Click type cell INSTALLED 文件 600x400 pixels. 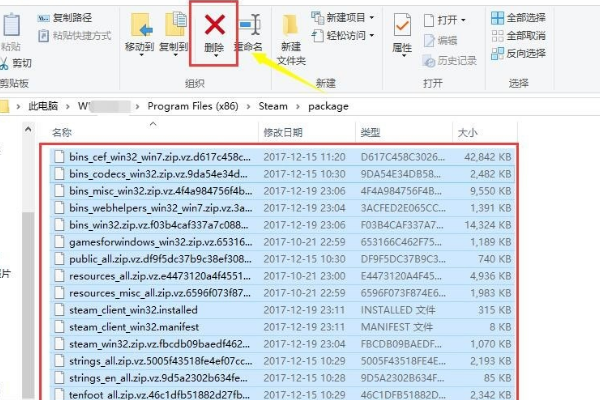(x=398, y=310)
